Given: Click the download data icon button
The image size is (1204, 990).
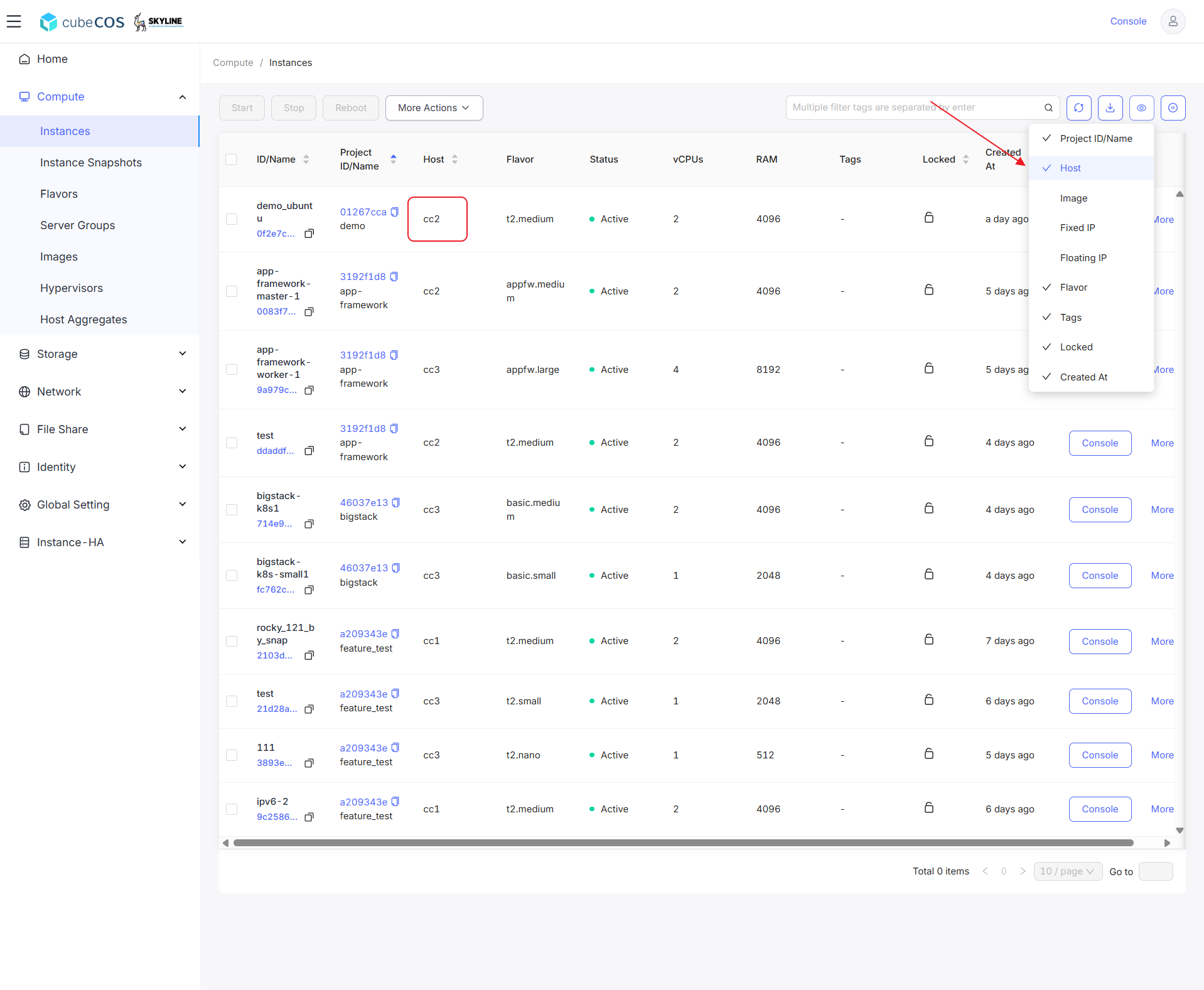Looking at the screenshot, I should click(1110, 108).
